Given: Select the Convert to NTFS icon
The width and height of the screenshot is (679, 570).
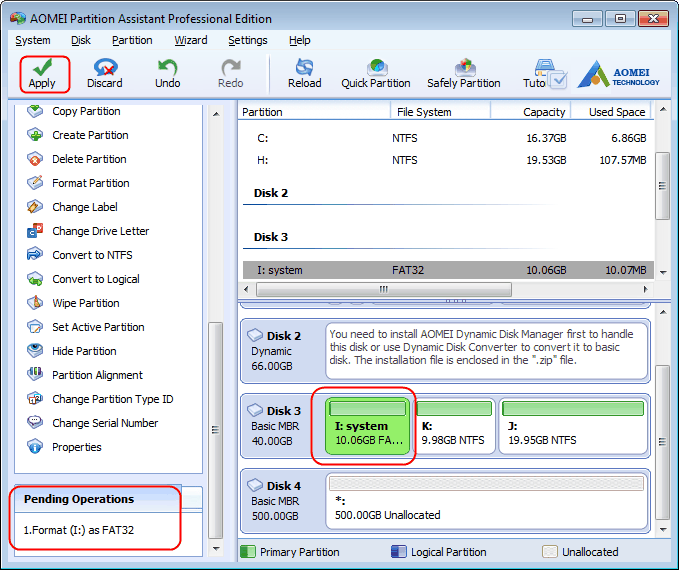Looking at the screenshot, I should click(35, 255).
